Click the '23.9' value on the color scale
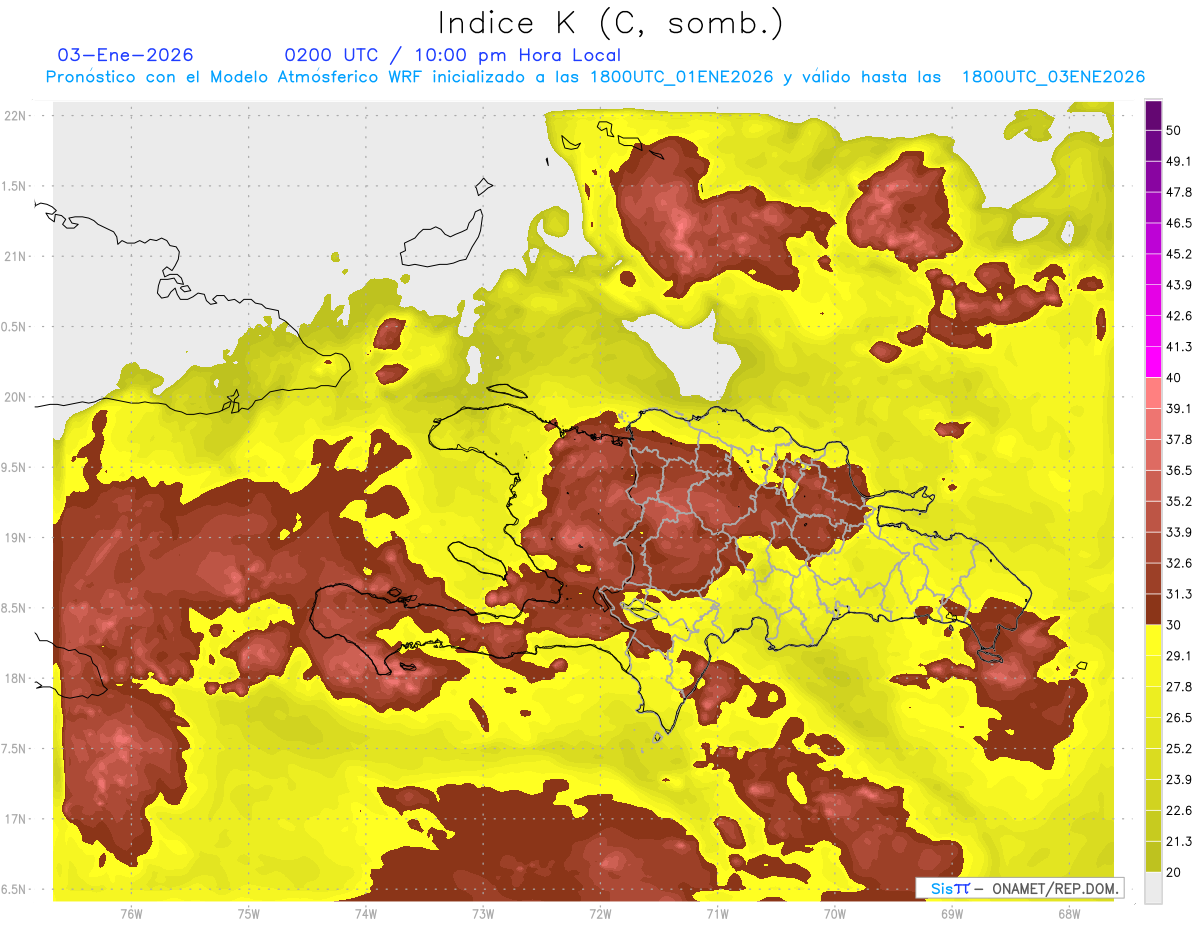This screenshot has height=927, width=1200. click(1179, 780)
